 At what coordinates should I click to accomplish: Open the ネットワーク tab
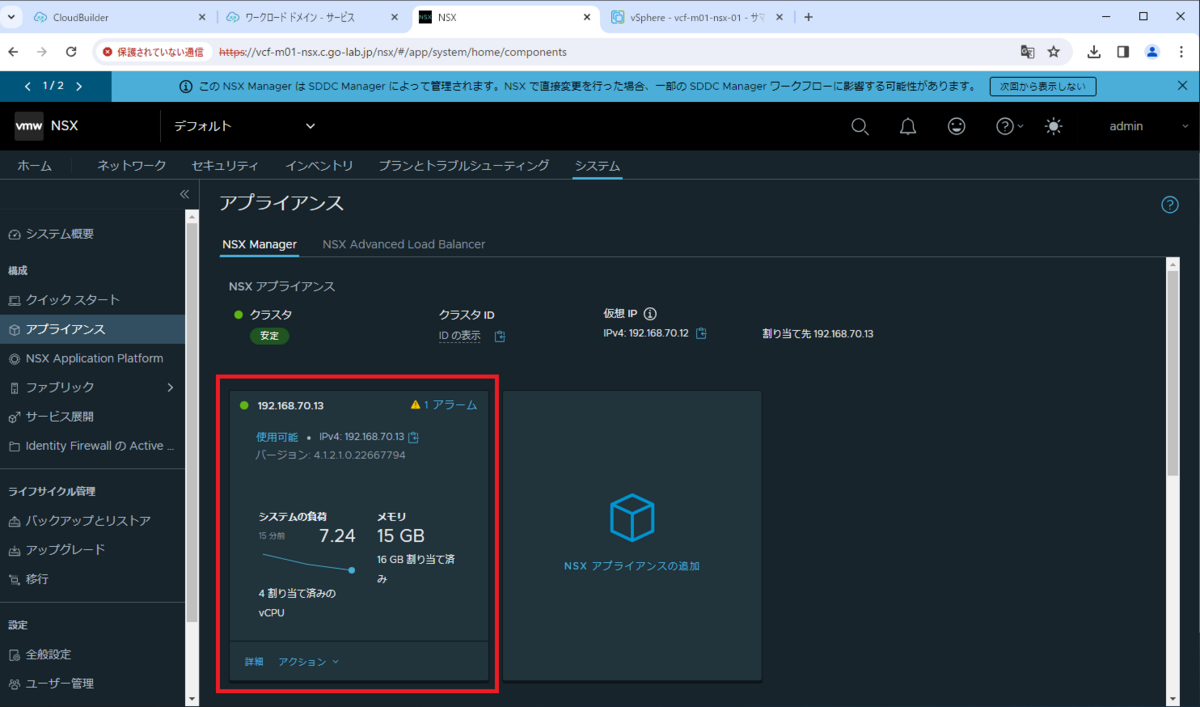(131, 165)
